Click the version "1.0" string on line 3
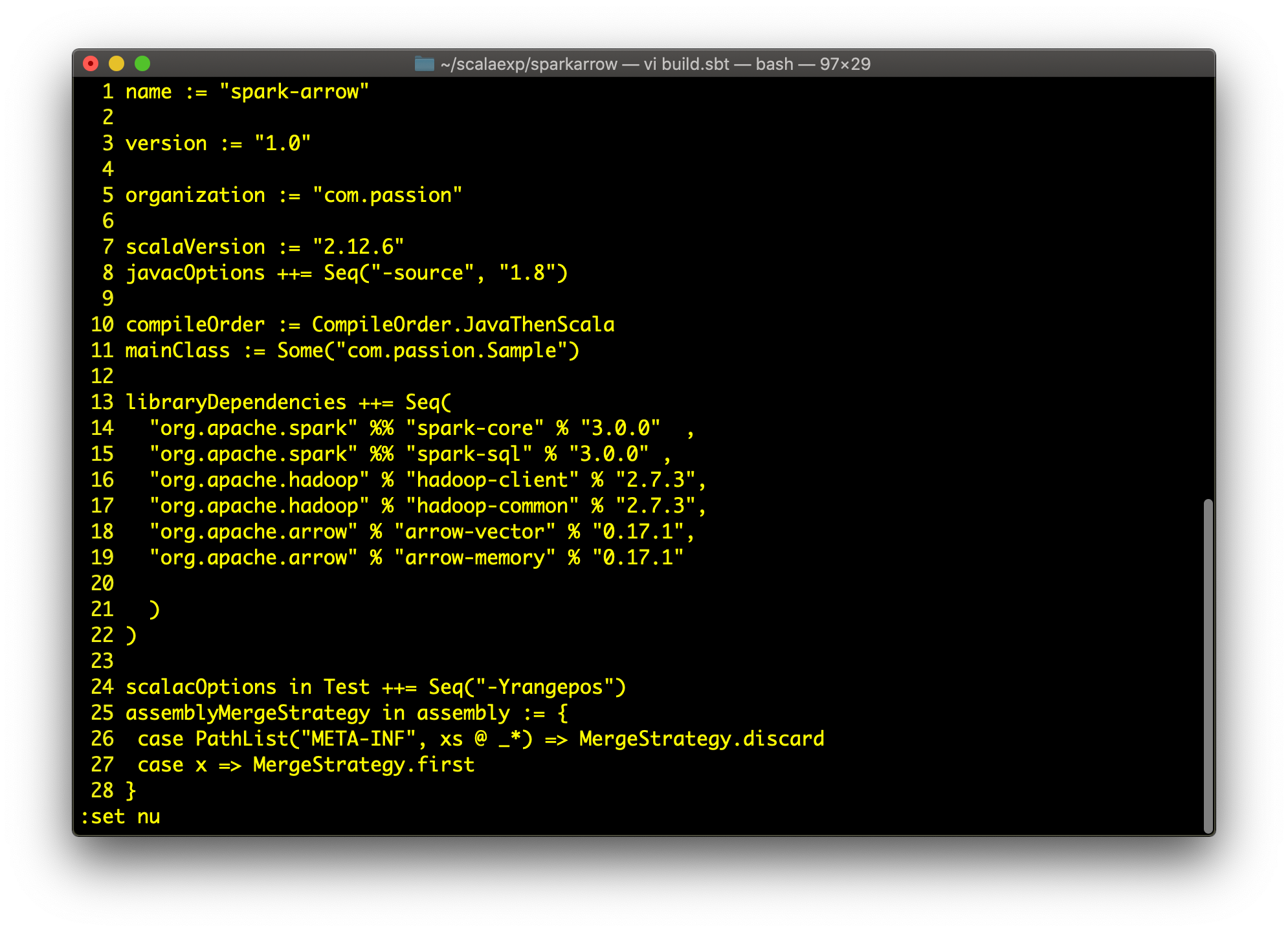 [x=282, y=144]
